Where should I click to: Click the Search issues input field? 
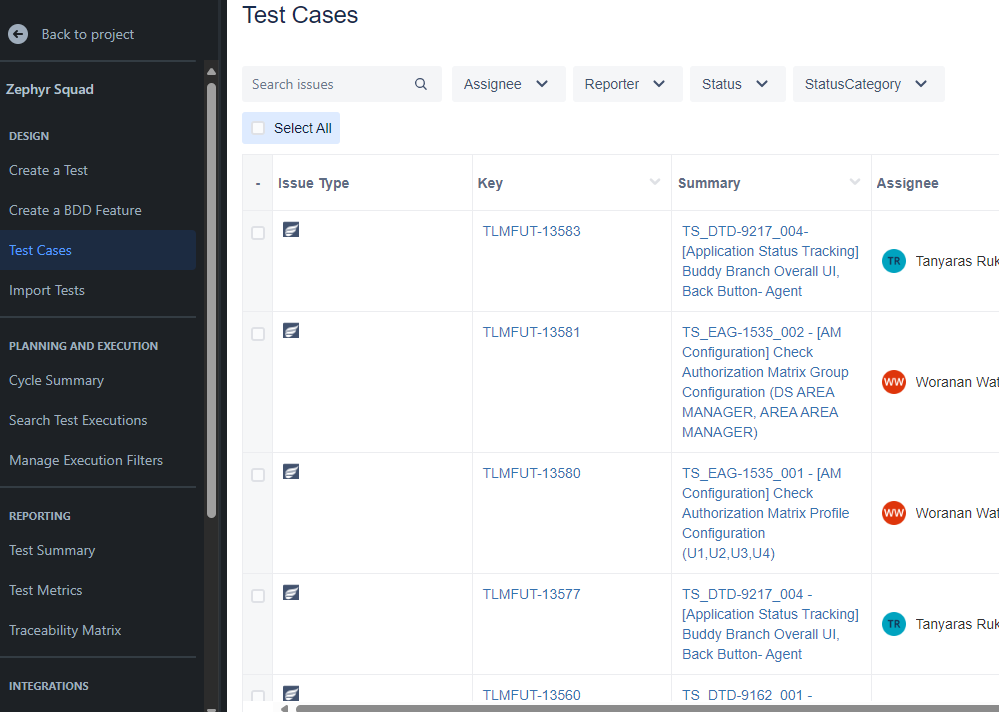pyautogui.click(x=328, y=84)
